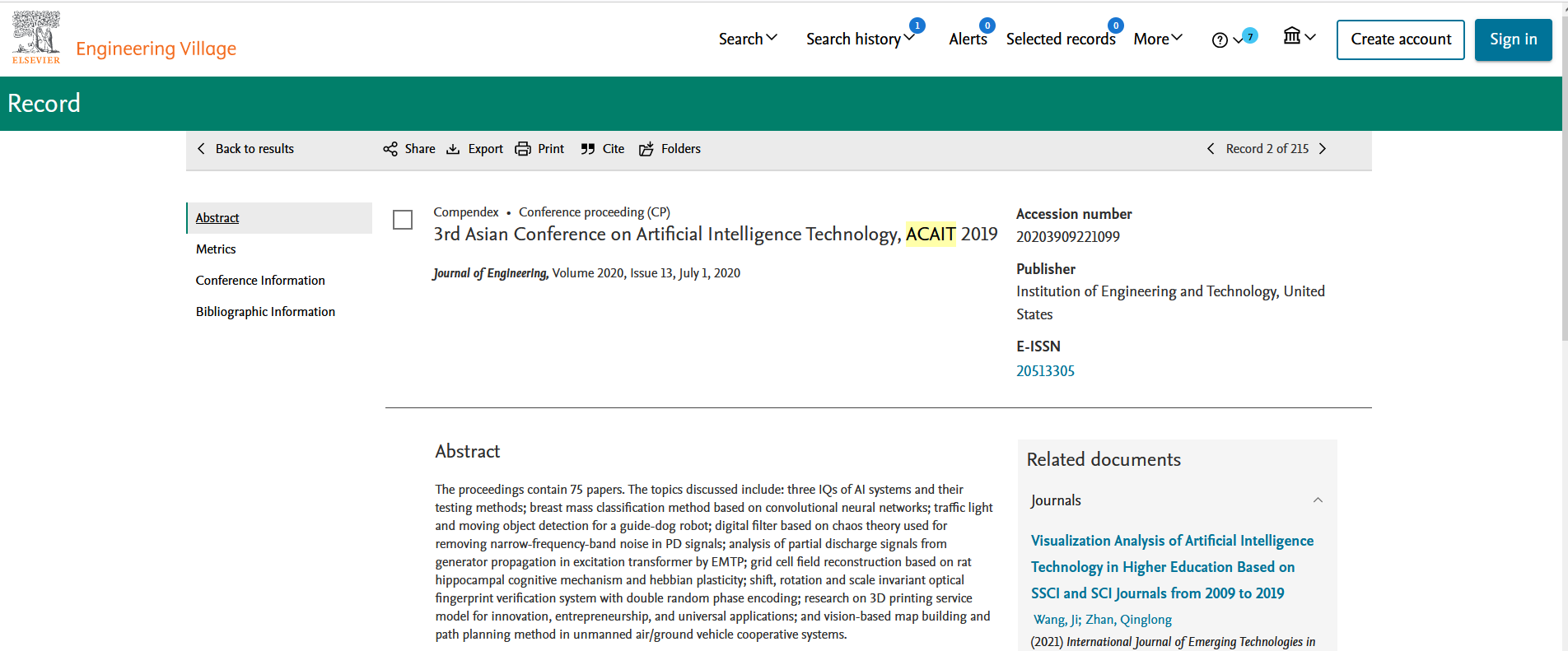The height and width of the screenshot is (651, 1568).
Task: Expand the Search history dropdown
Action: point(860,39)
